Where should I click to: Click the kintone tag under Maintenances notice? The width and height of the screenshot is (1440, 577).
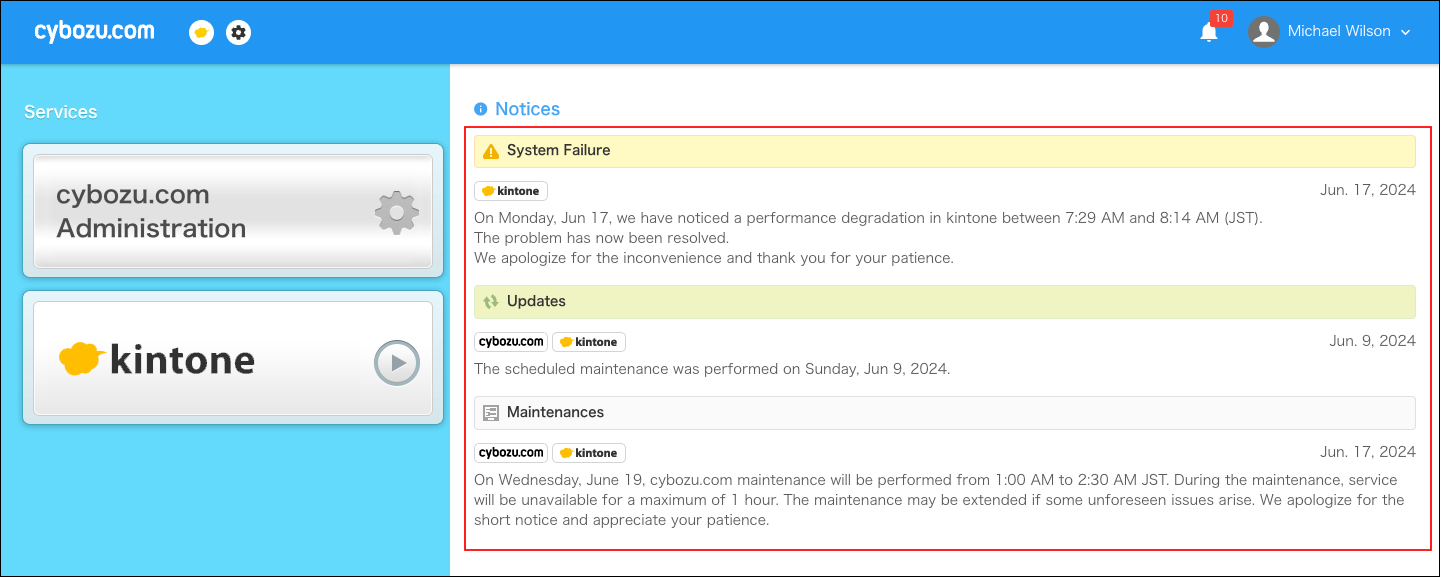pos(589,452)
